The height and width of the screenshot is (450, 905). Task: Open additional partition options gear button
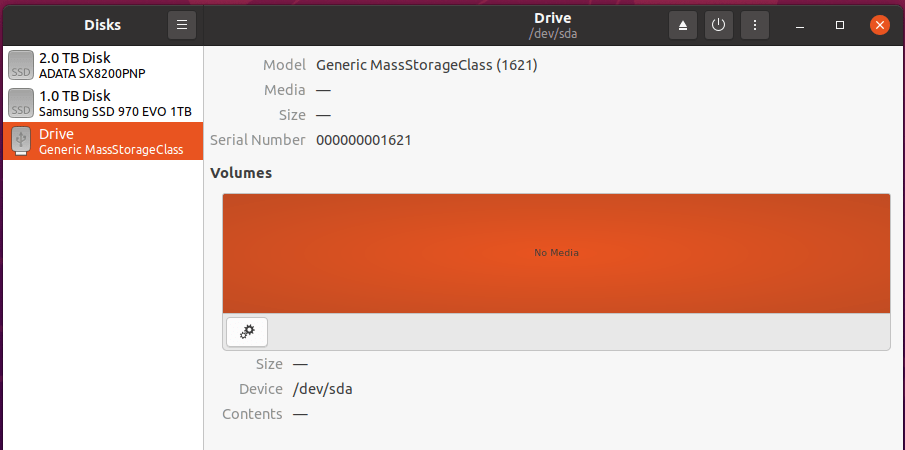click(247, 332)
